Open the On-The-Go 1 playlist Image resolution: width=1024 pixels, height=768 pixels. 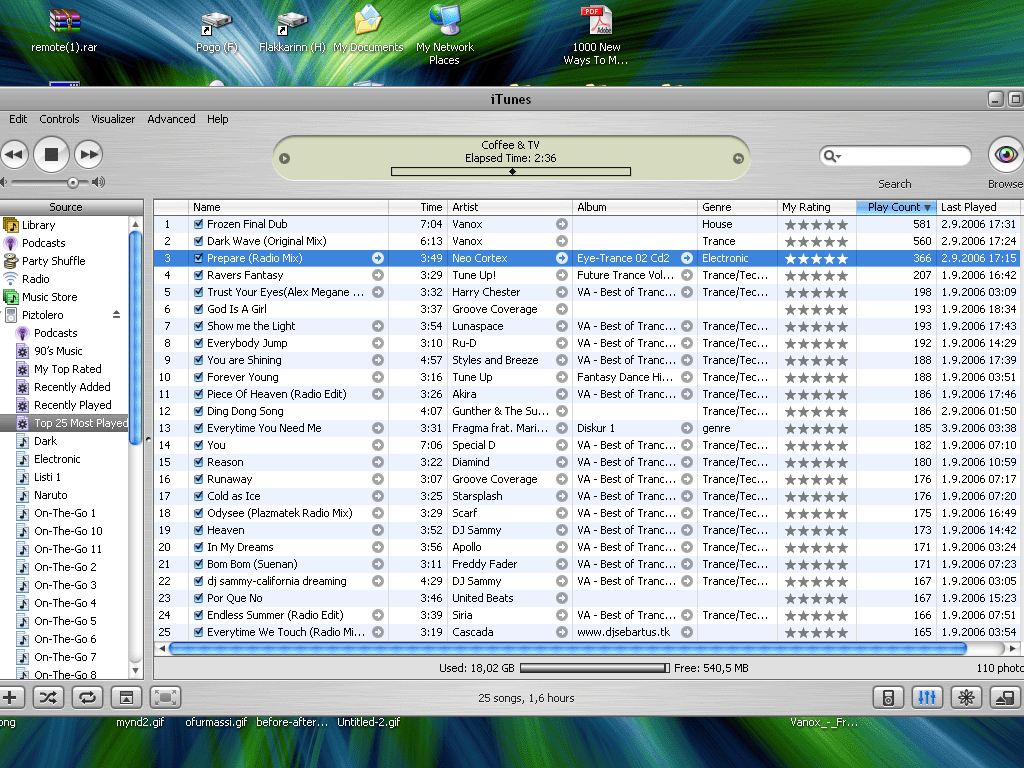(x=65, y=513)
